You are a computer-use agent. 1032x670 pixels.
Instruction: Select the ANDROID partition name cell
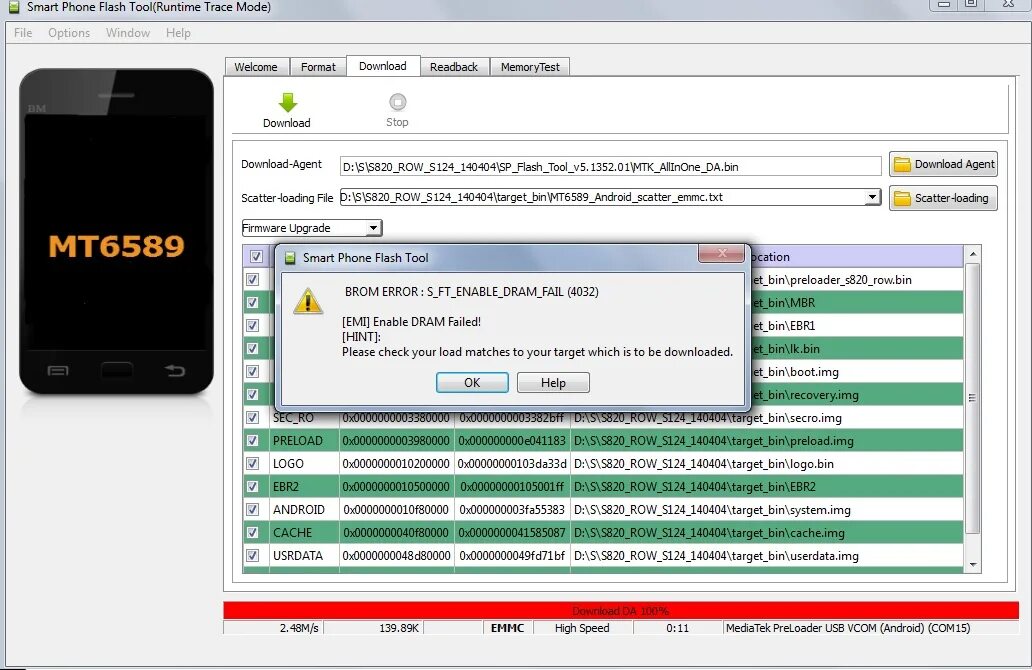(x=304, y=509)
